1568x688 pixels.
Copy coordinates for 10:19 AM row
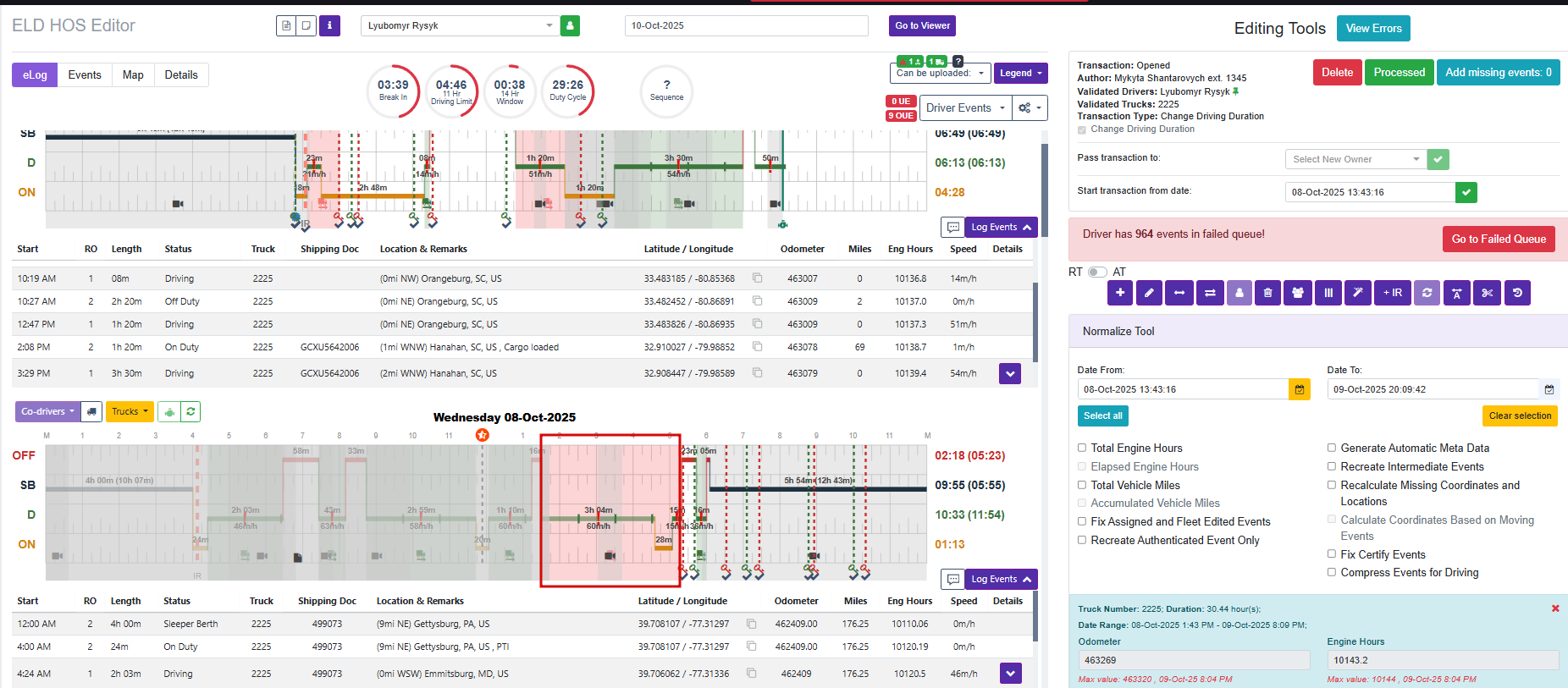pyautogui.click(x=757, y=278)
